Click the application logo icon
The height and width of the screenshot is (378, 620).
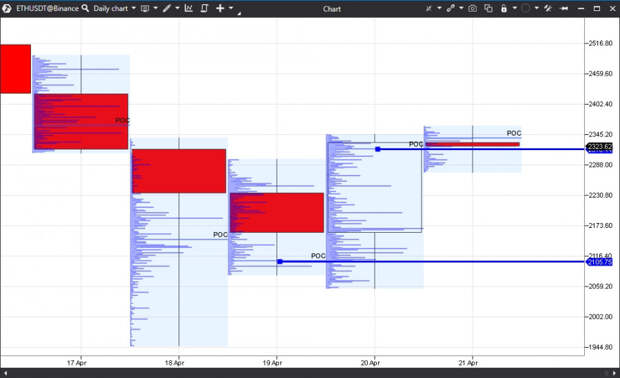tap(6, 8)
